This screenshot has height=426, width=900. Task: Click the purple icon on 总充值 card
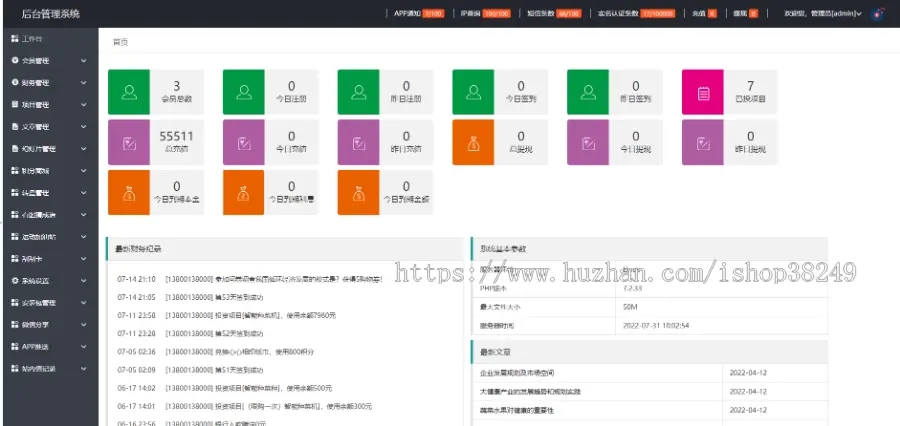129,142
